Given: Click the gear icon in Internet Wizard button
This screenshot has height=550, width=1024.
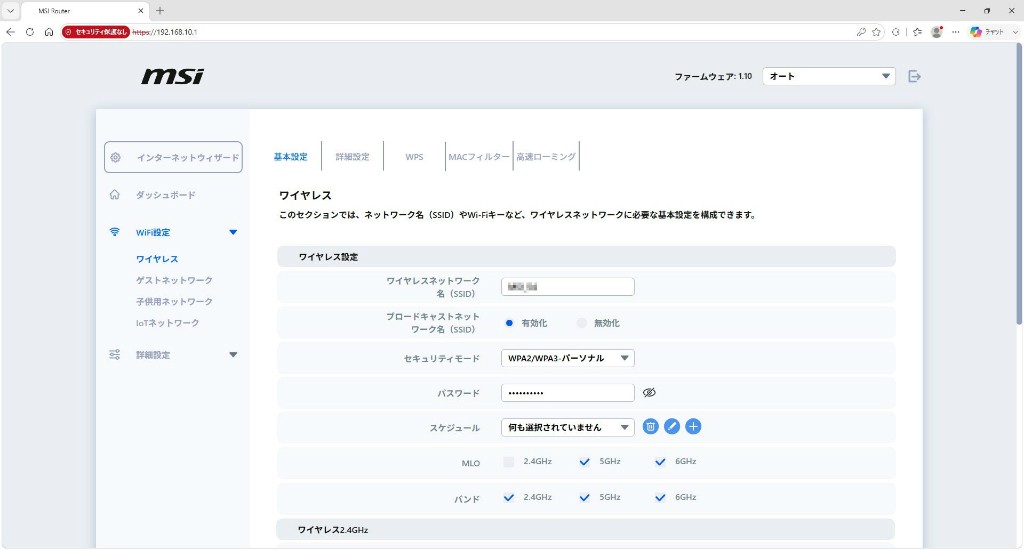Looking at the screenshot, I should click(x=116, y=157).
